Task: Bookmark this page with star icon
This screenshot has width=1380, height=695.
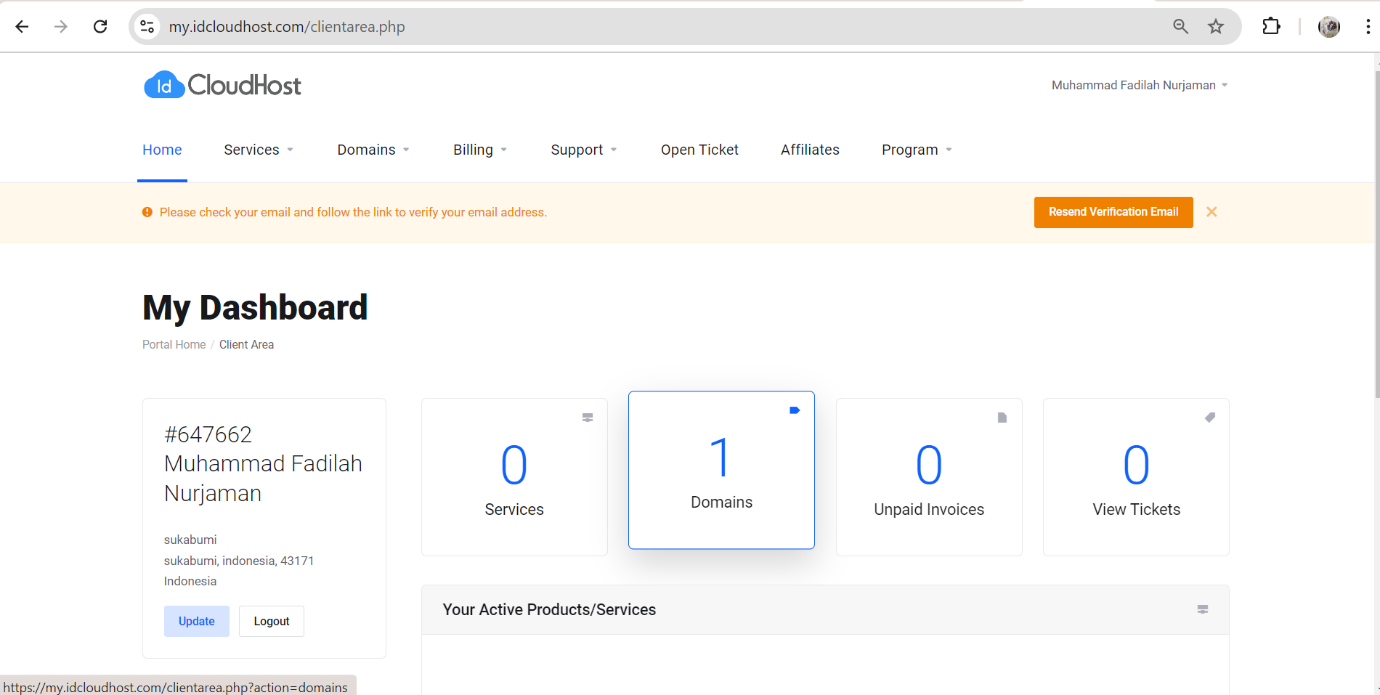Action: (1216, 27)
